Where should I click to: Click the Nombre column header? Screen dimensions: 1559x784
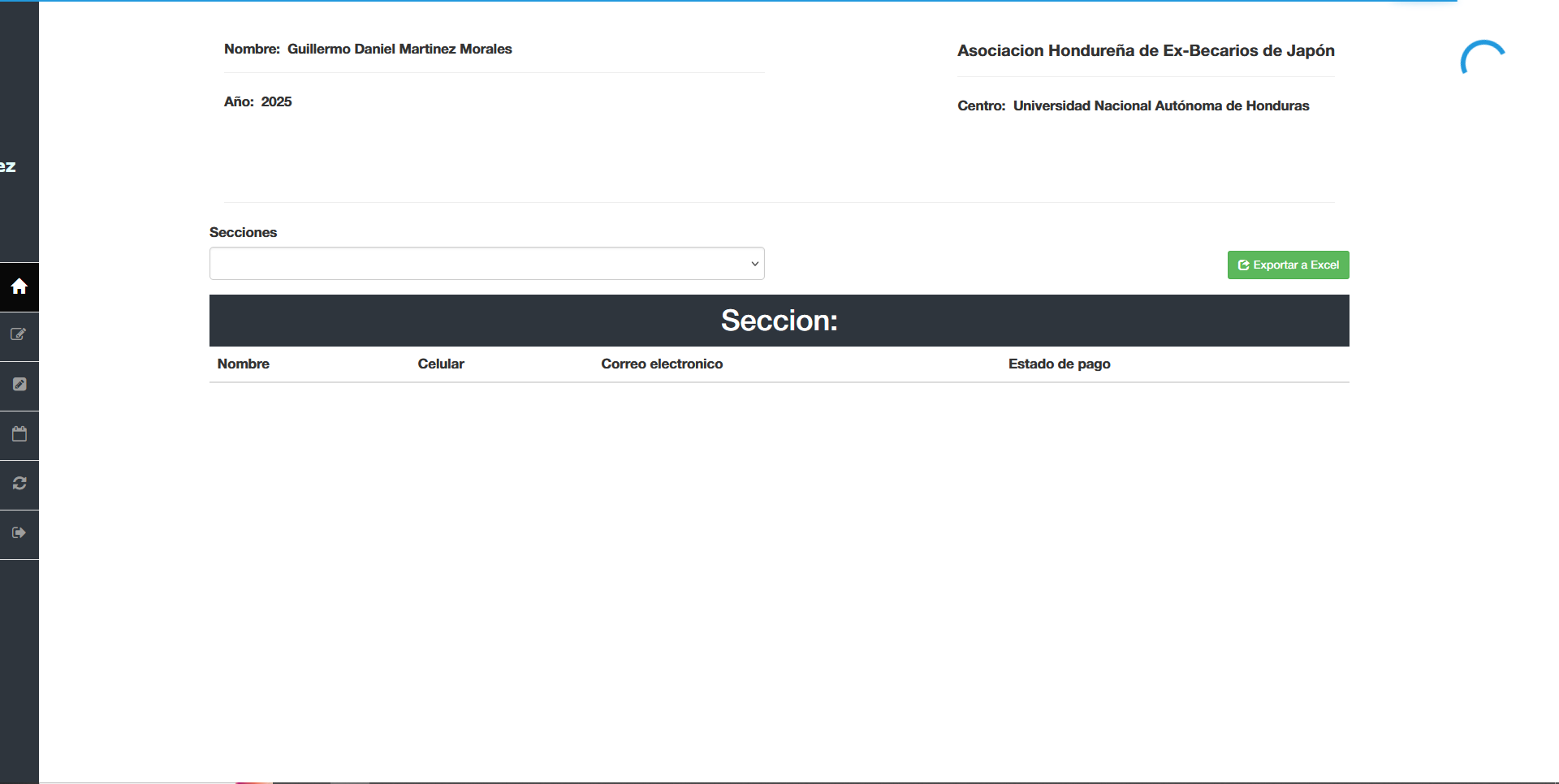pos(243,364)
